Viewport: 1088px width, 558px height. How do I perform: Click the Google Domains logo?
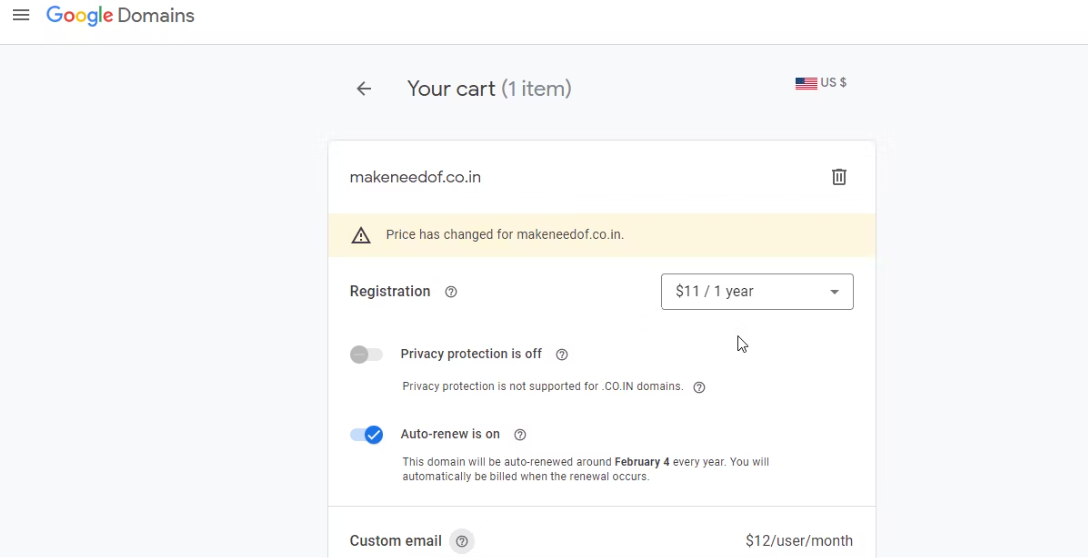(120, 16)
